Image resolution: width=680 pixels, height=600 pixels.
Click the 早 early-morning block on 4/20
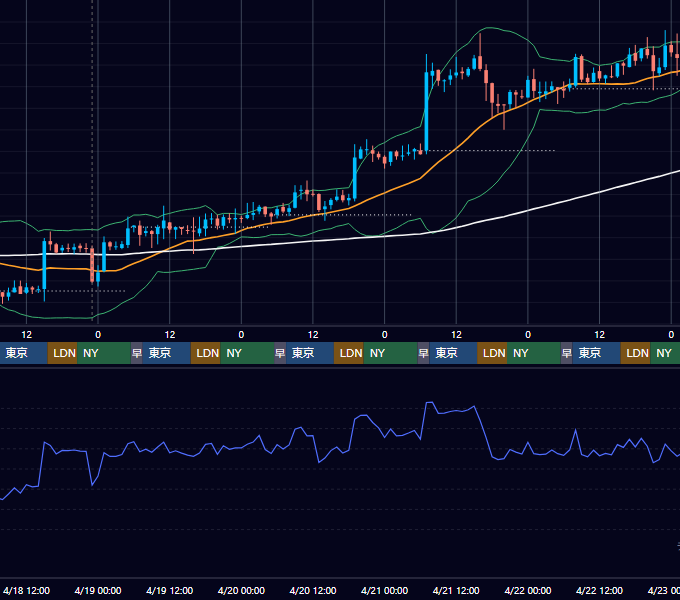pos(280,353)
